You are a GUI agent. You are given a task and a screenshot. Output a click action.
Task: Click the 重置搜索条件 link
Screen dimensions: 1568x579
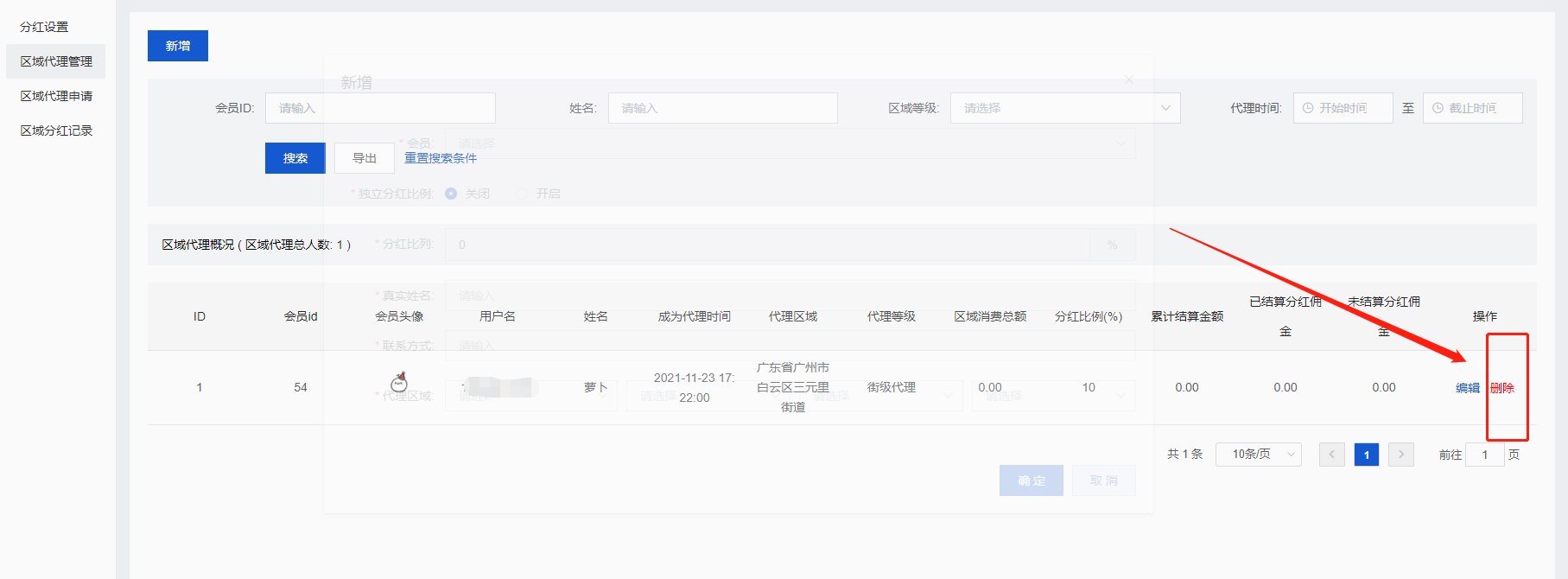coord(441,158)
